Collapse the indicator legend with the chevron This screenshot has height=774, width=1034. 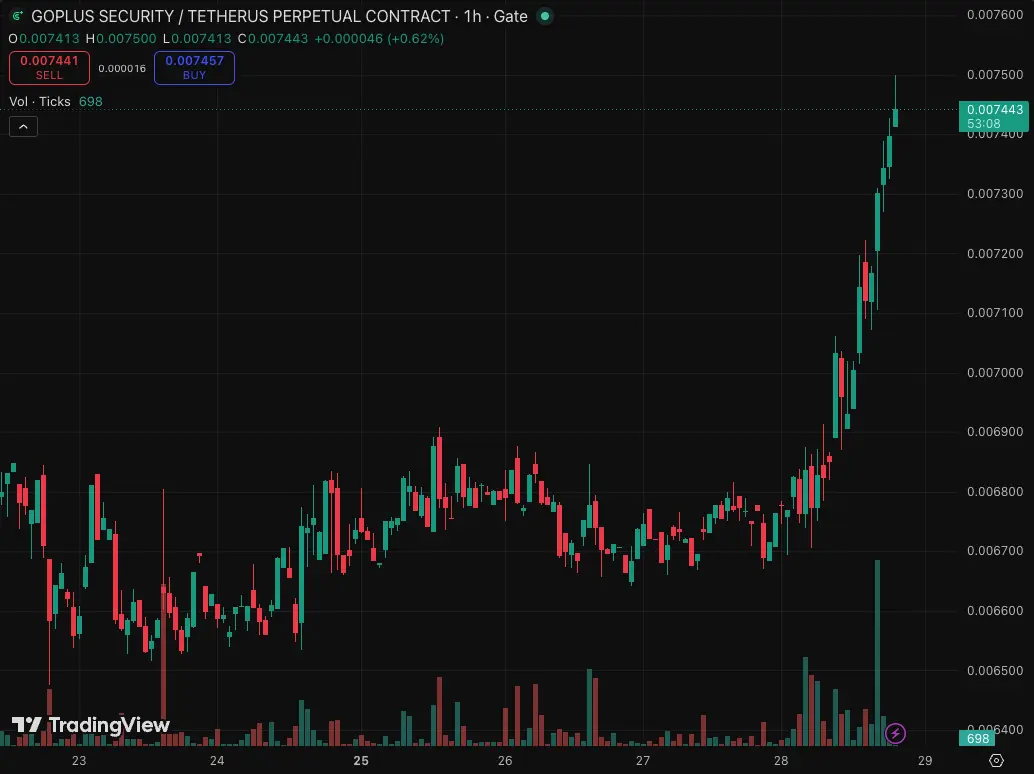pyautogui.click(x=23, y=127)
